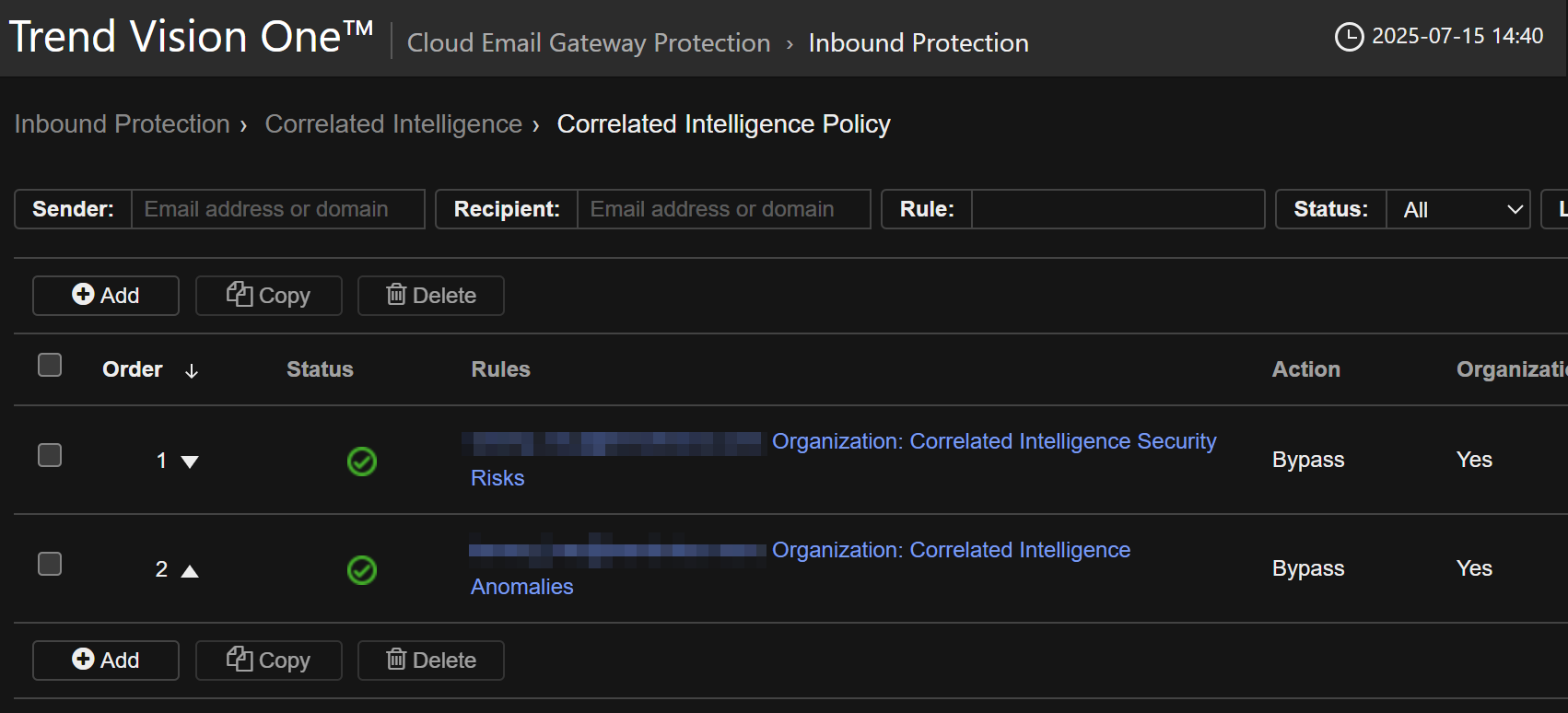1568x713 pixels.
Task: Click the top Delete trash button
Action: pos(430,296)
